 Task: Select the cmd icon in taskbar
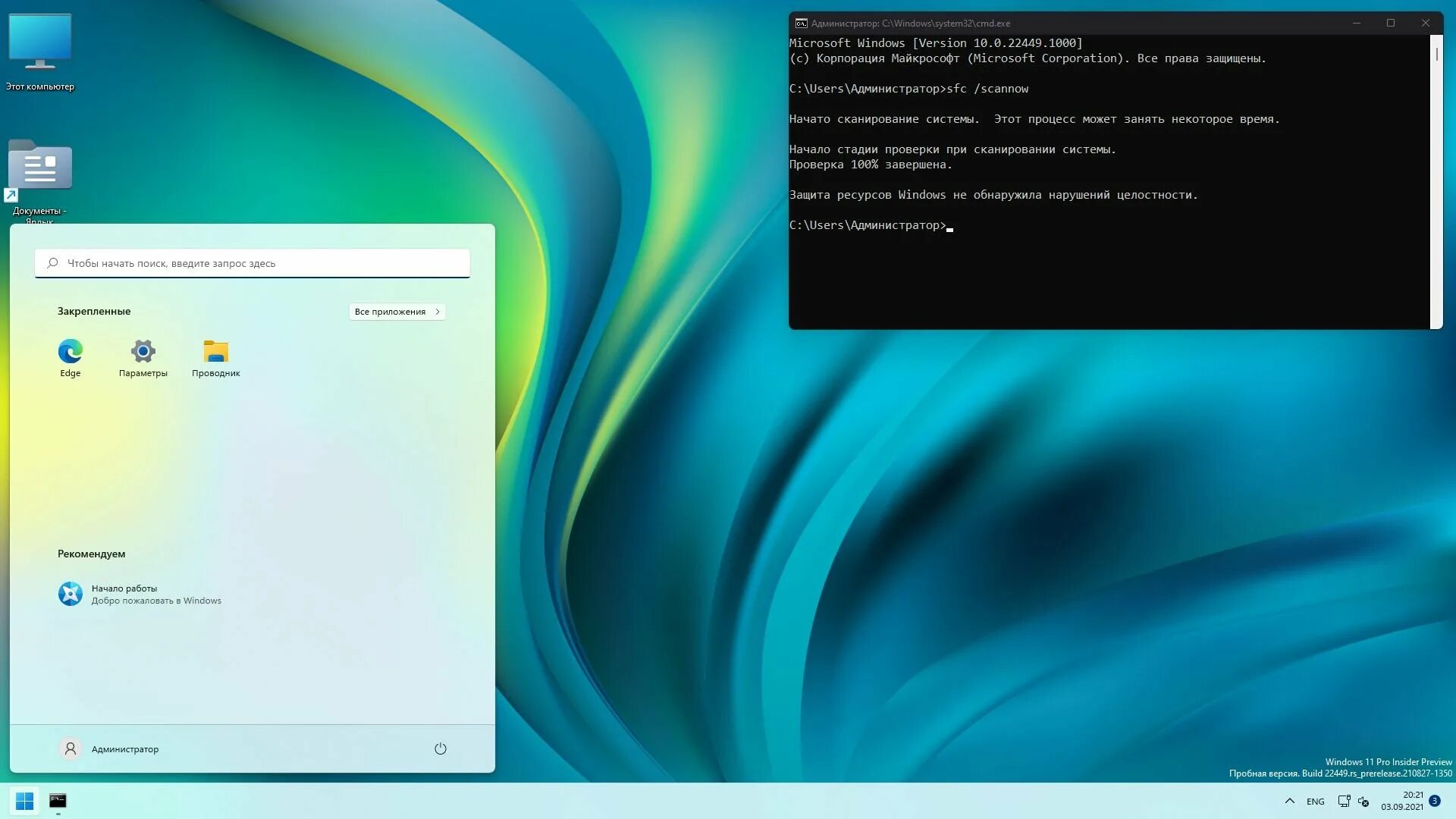pyautogui.click(x=58, y=801)
